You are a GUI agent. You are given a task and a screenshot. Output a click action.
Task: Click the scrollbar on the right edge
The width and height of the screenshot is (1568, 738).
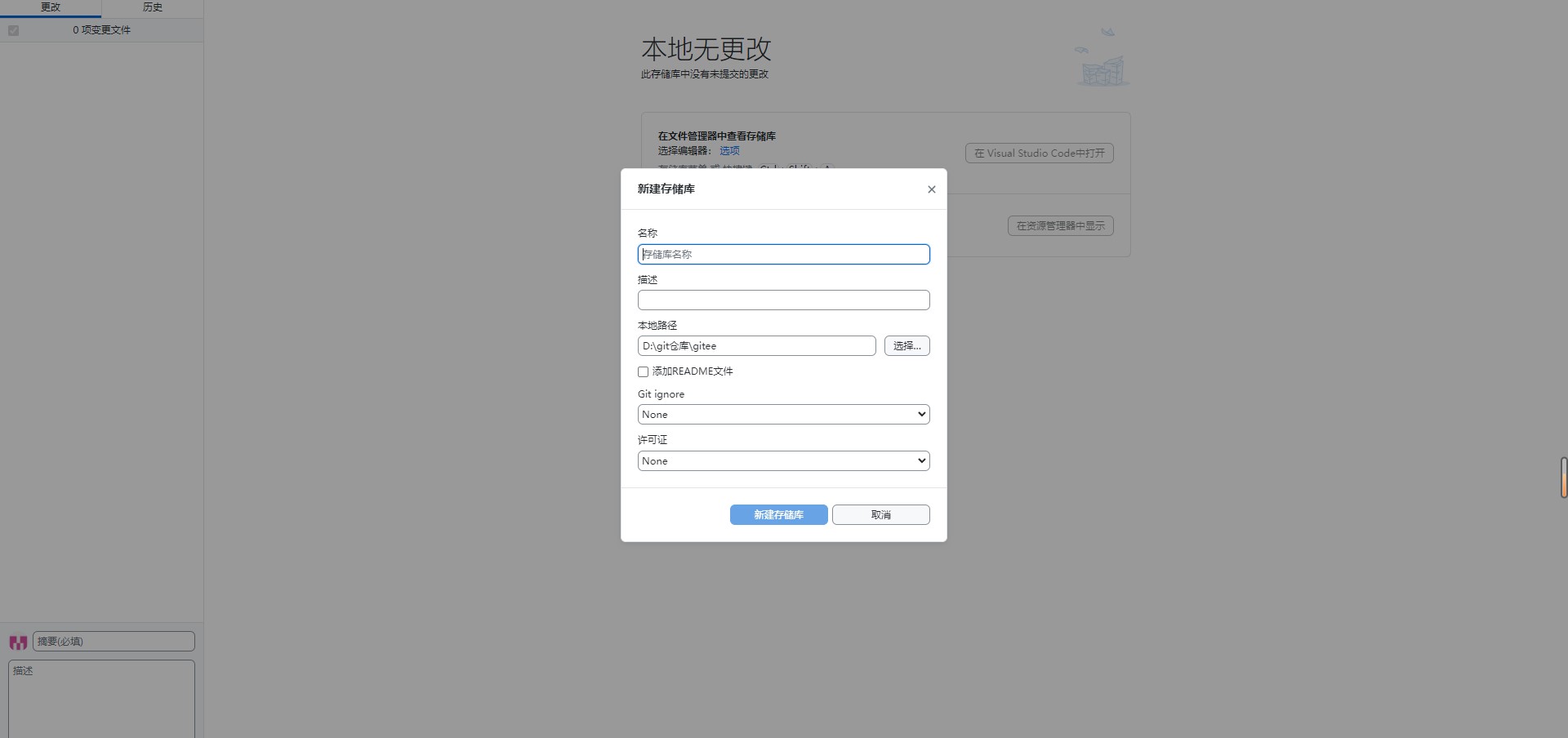tap(1563, 478)
